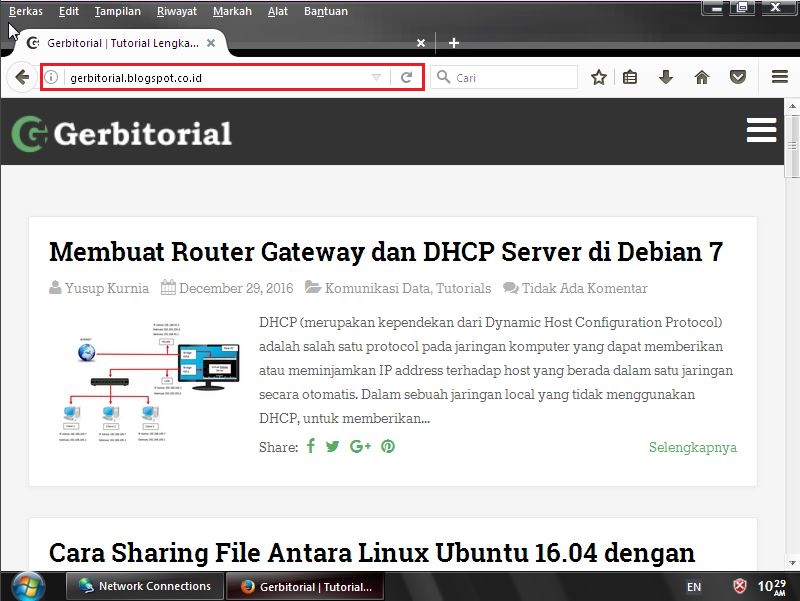Share post on Facebook
Screen dimensions: 800x601
pos(311,446)
